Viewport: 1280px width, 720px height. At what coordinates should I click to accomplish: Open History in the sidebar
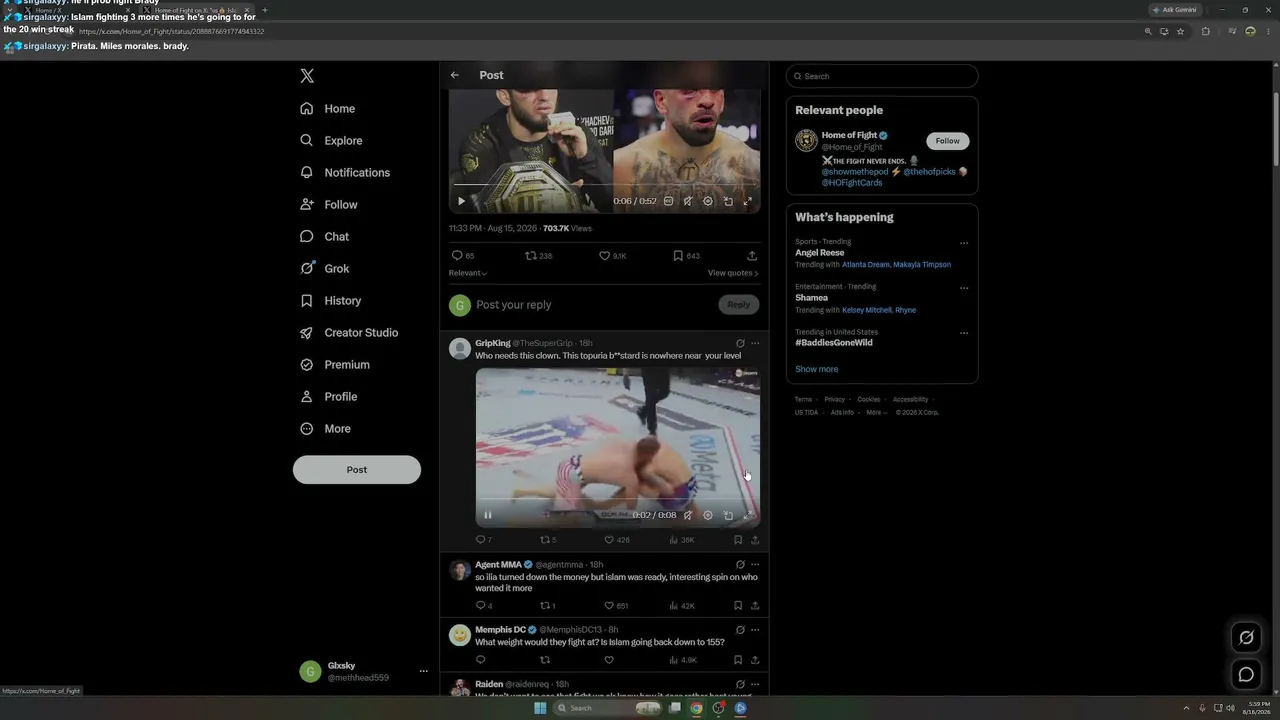pos(331,301)
